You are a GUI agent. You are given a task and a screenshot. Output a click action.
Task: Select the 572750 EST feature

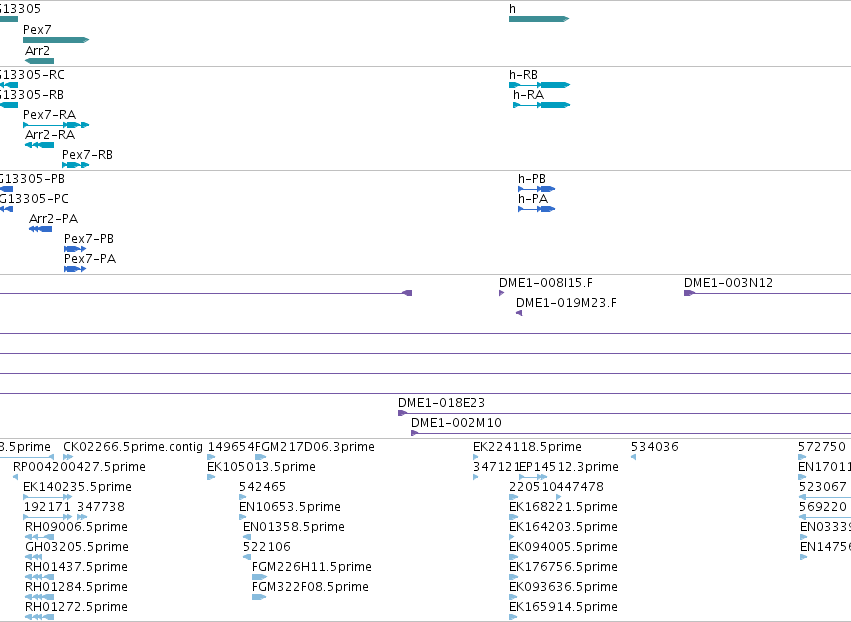pos(802,457)
